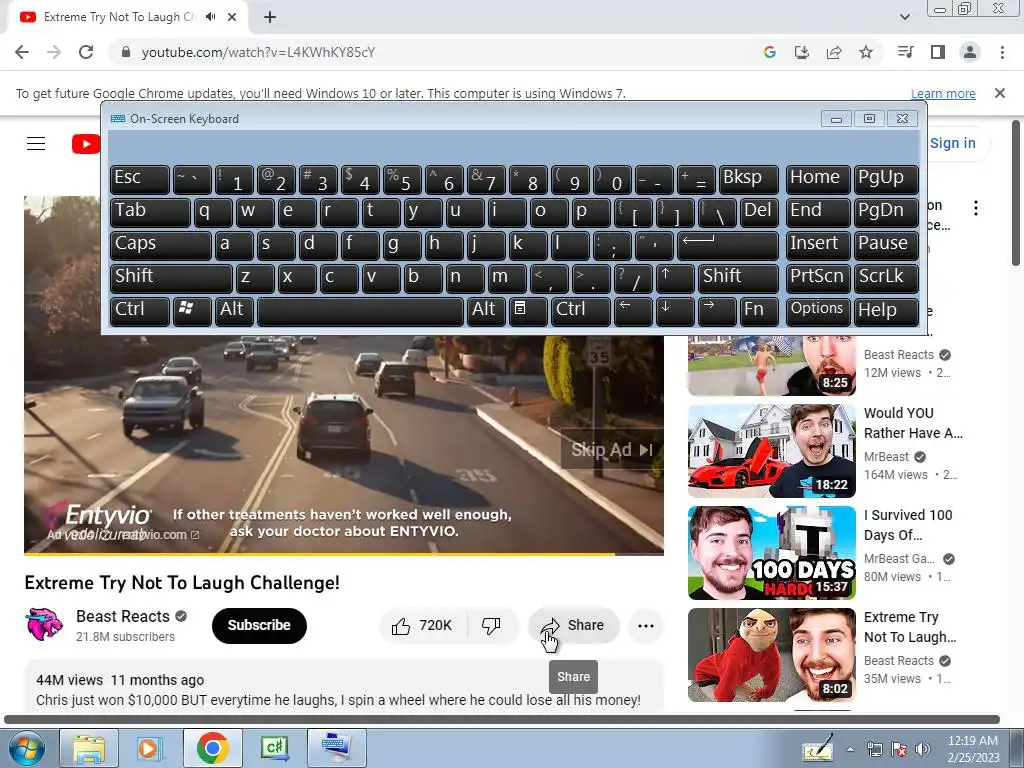
Task: Open the 8:02 Extreme Try Not To Laugh thumbnail
Action: click(x=772, y=654)
